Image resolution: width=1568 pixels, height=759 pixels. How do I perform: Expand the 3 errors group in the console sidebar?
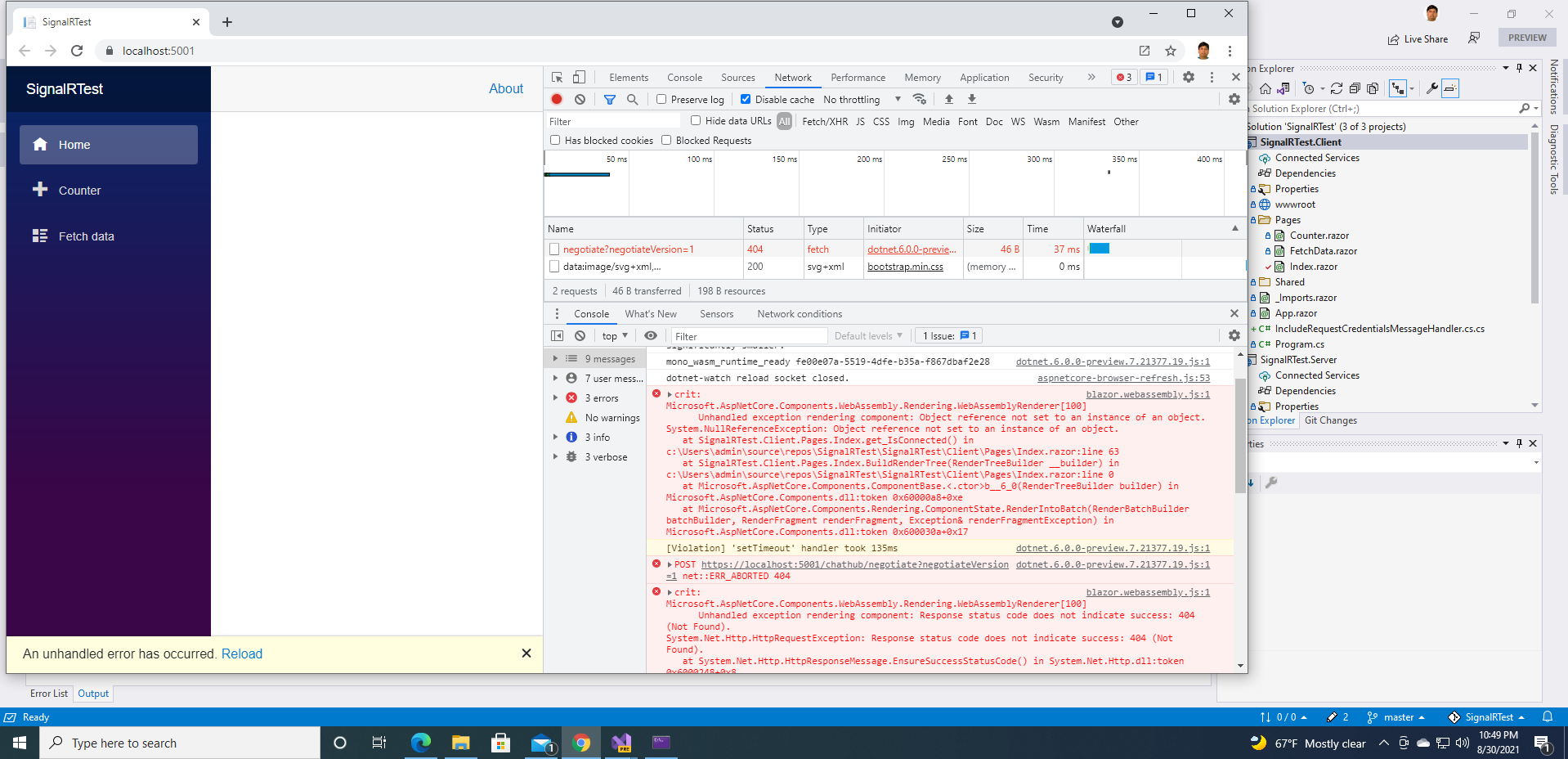point(556,398)
